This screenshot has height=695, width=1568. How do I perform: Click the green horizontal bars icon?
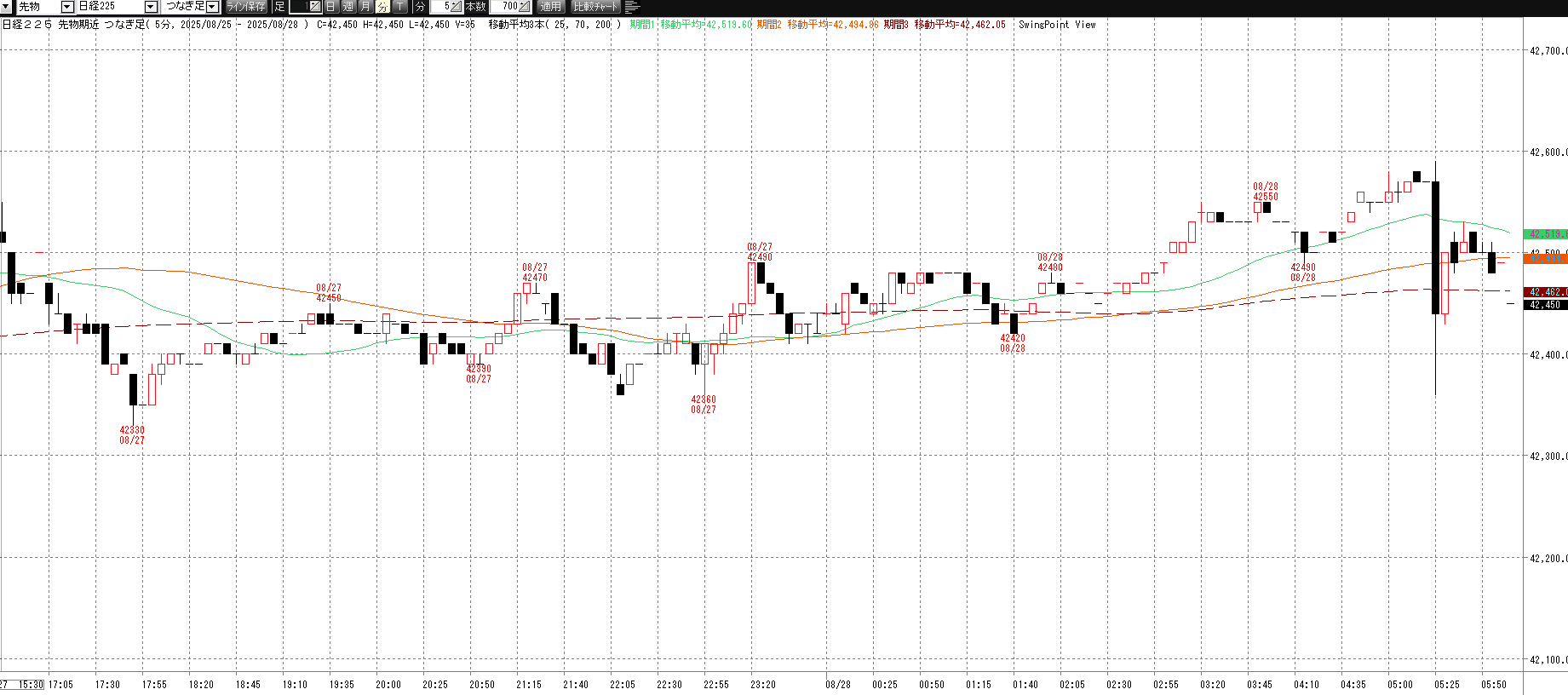click(632, 7)
